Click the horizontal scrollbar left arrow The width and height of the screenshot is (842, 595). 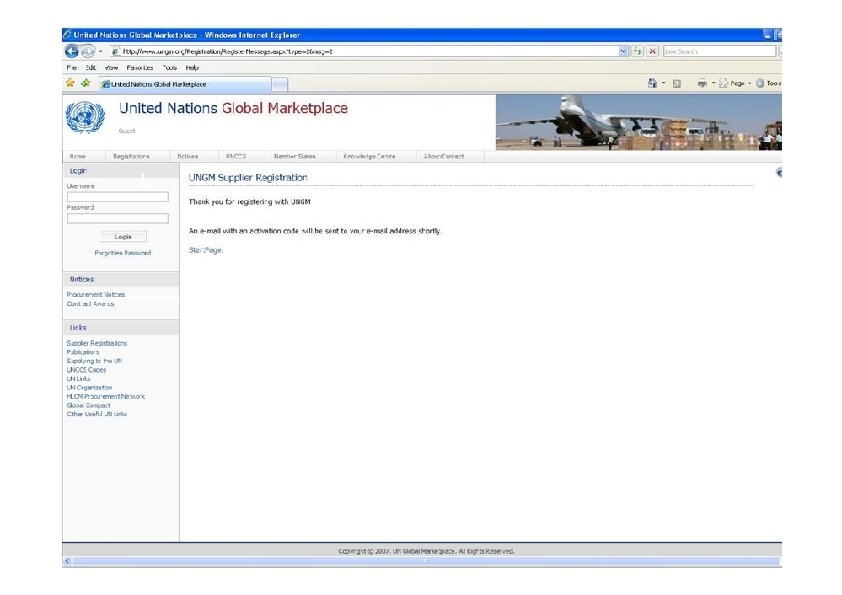click(x=67, y=561)
